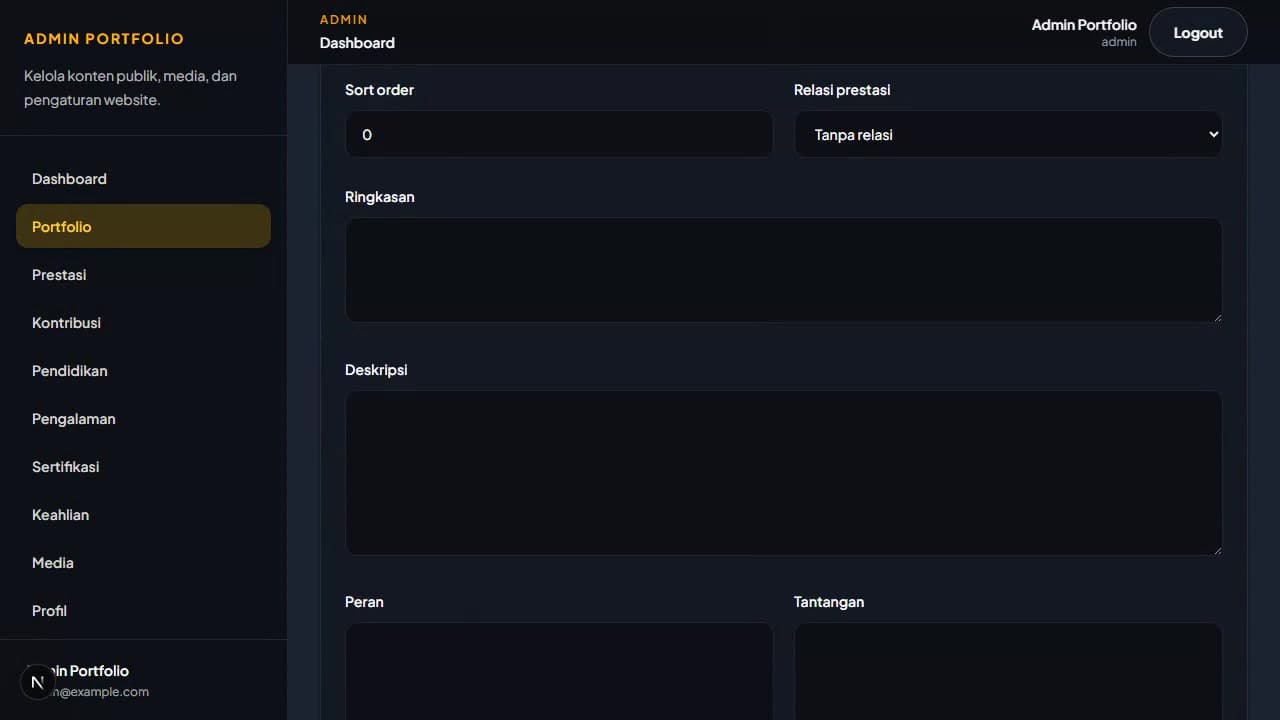Focus the Sort order input field

[559, 134]
